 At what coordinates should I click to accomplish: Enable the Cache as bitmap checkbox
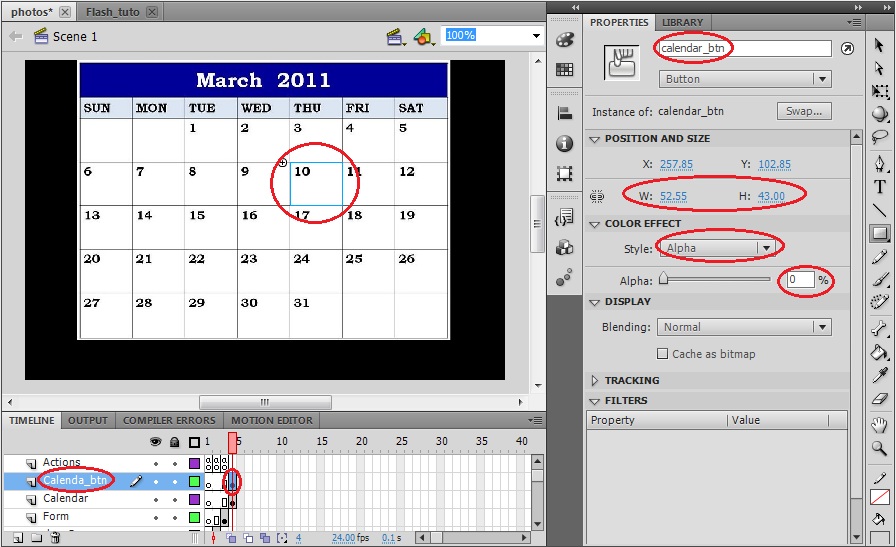(x=662, y=354)
